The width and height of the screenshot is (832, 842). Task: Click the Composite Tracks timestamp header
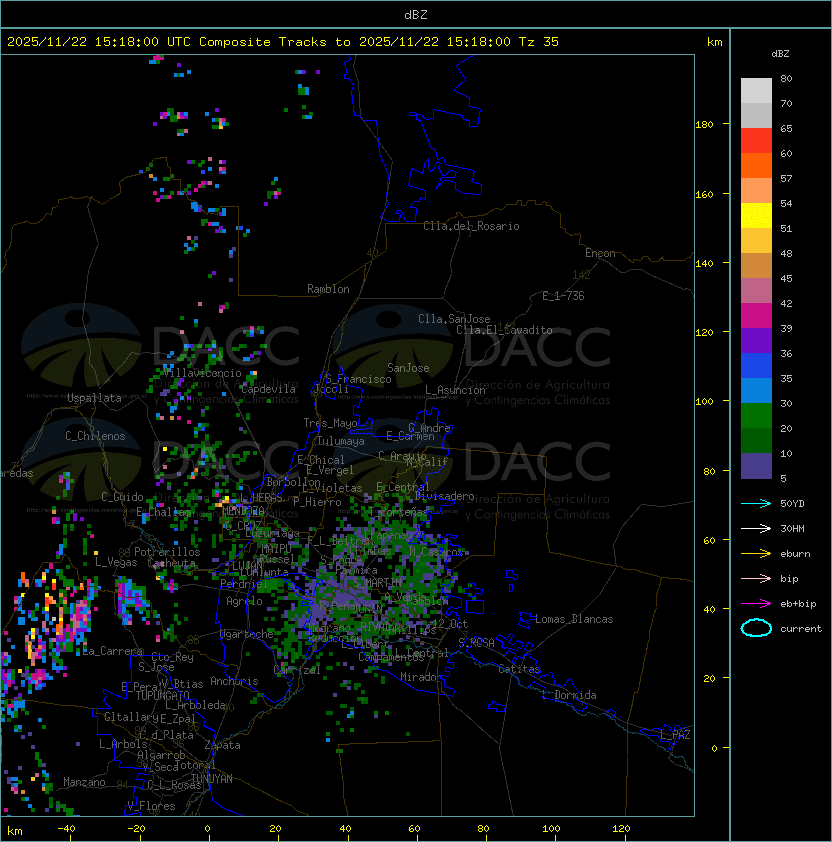[283, 42]
